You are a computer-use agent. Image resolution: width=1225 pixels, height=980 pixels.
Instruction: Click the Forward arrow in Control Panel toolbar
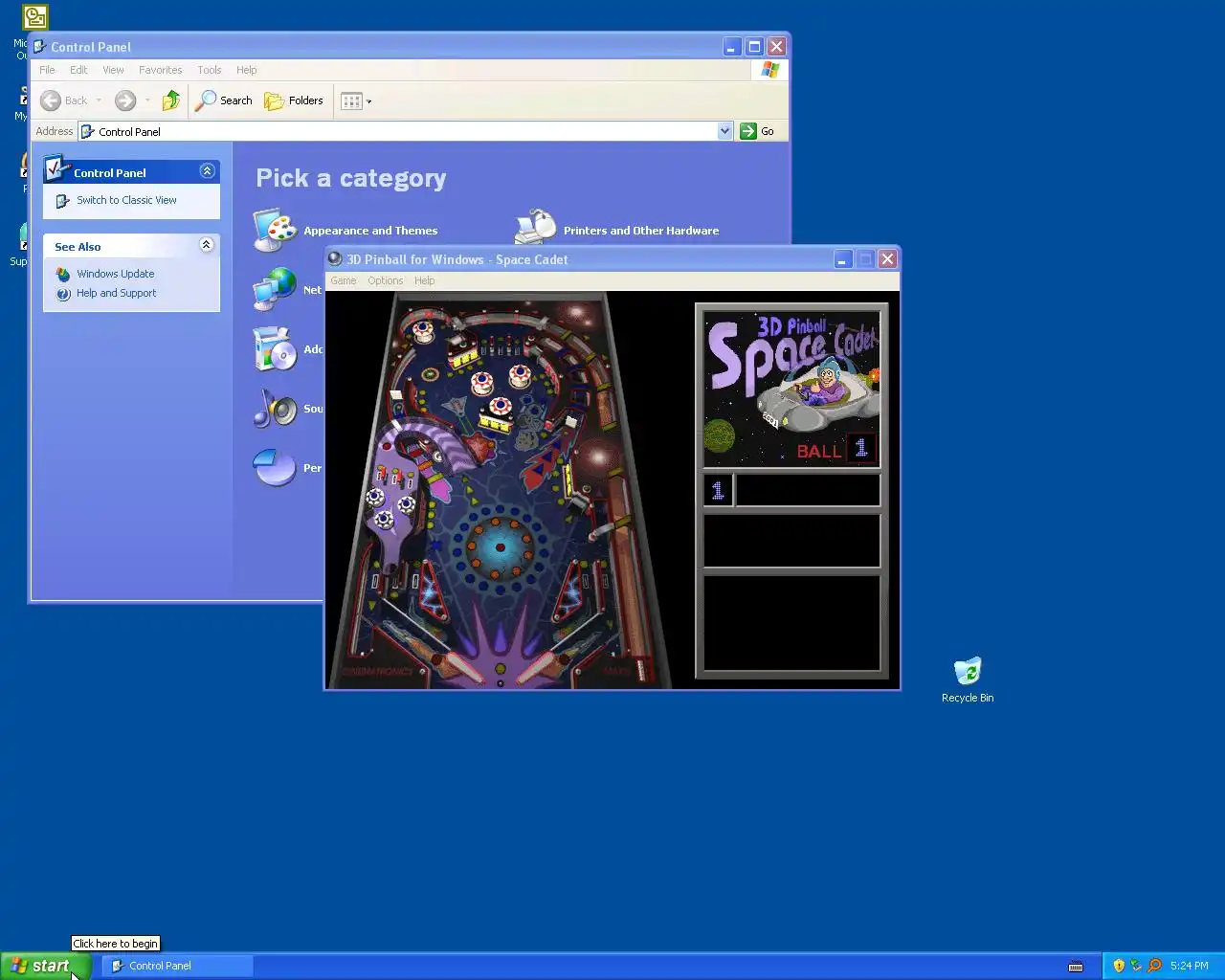[x=125, y=100]
